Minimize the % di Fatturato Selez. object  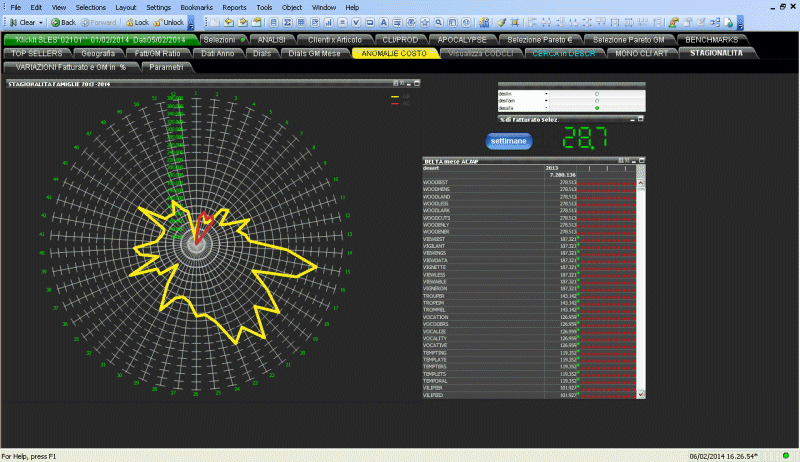[x=633, y=119]
